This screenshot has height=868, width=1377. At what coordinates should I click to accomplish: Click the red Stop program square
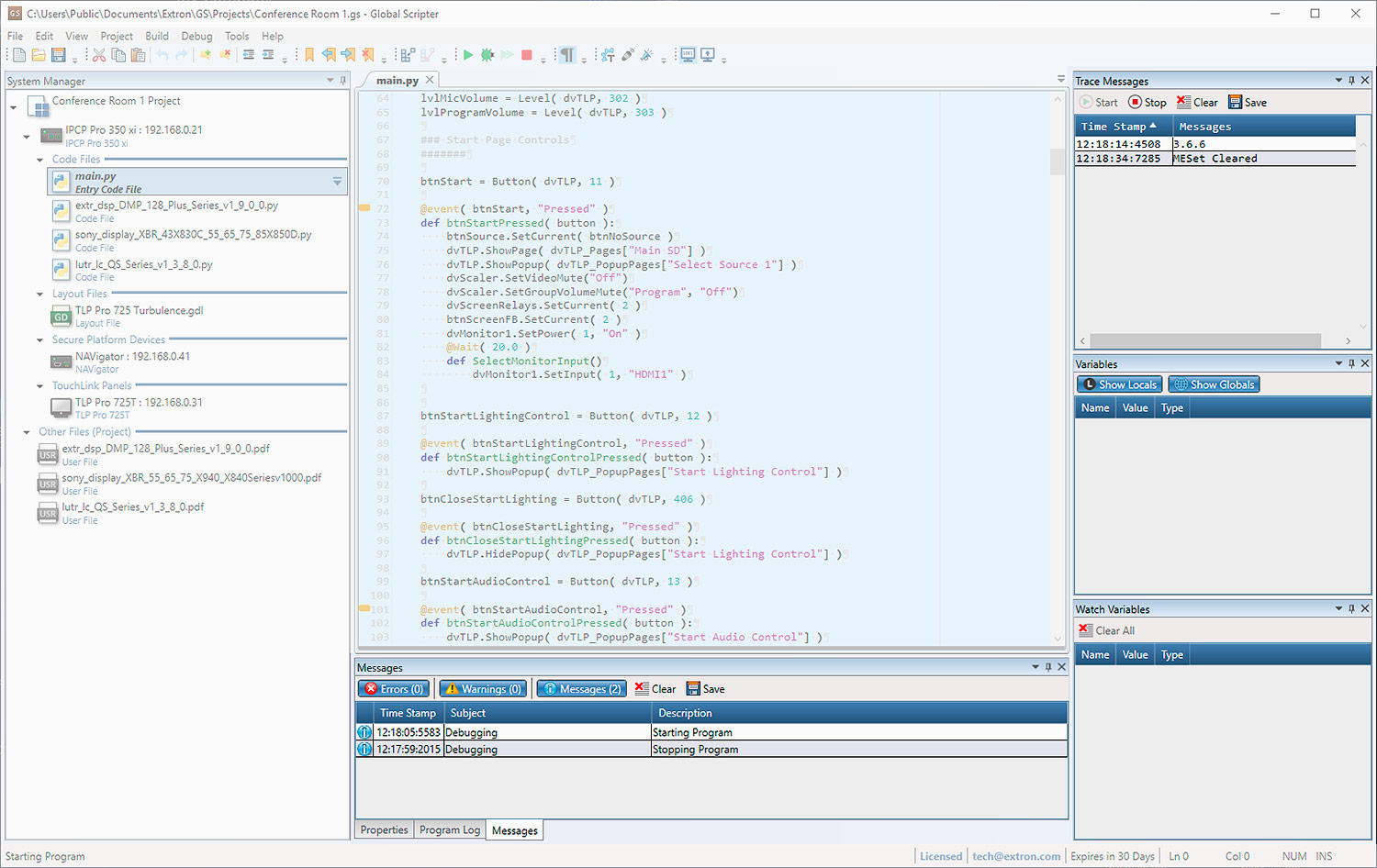pos(527,55)
